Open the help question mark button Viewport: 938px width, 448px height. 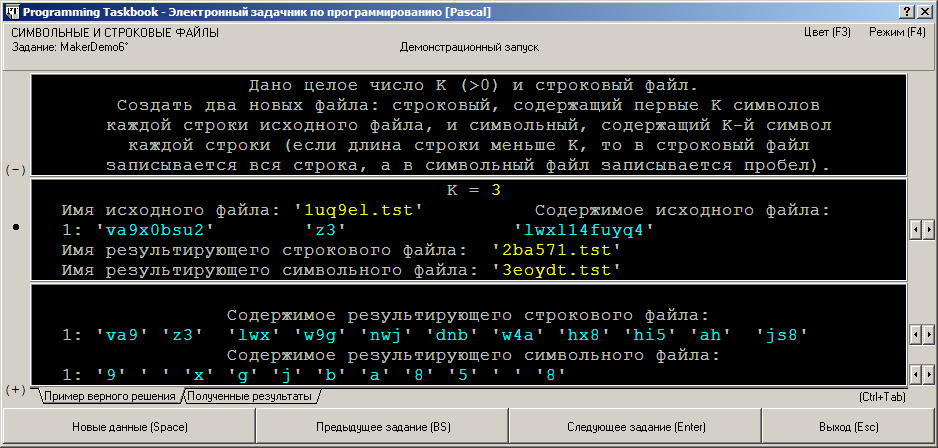click(906, 12)
